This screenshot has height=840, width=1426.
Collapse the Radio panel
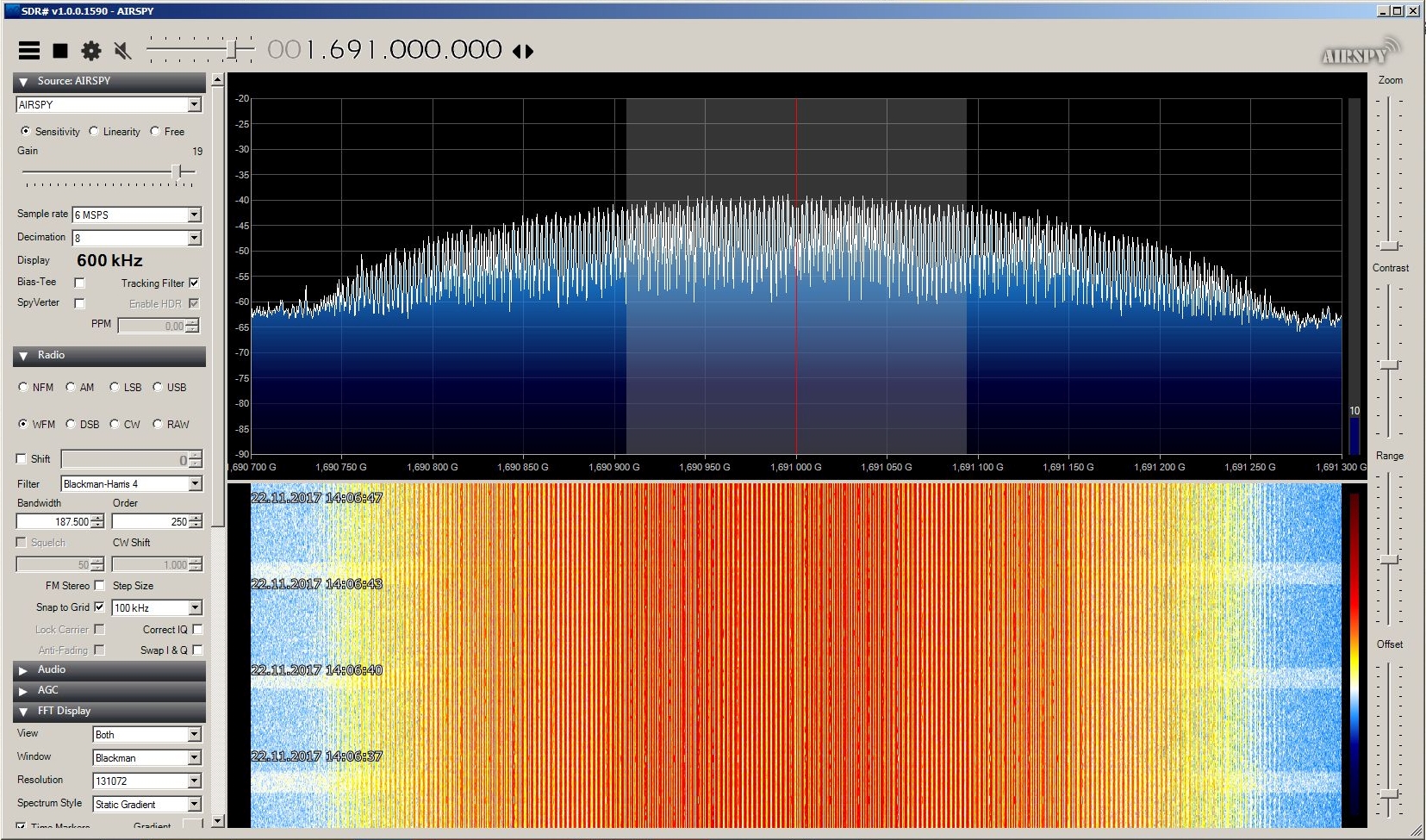109,356
